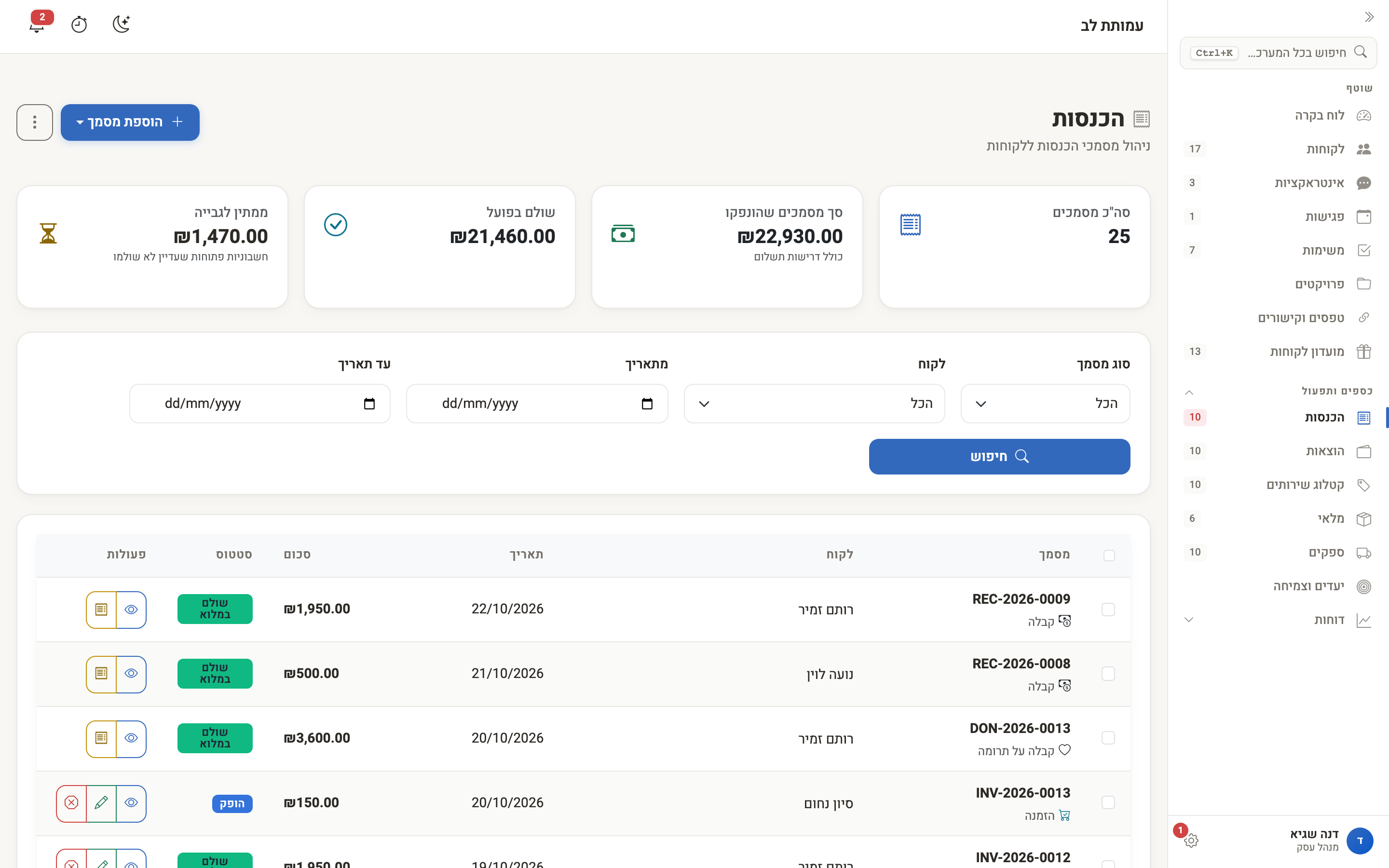Click the מתאריך date input
The width and height of the screenshot is (1389, 868).
[537, 404]
